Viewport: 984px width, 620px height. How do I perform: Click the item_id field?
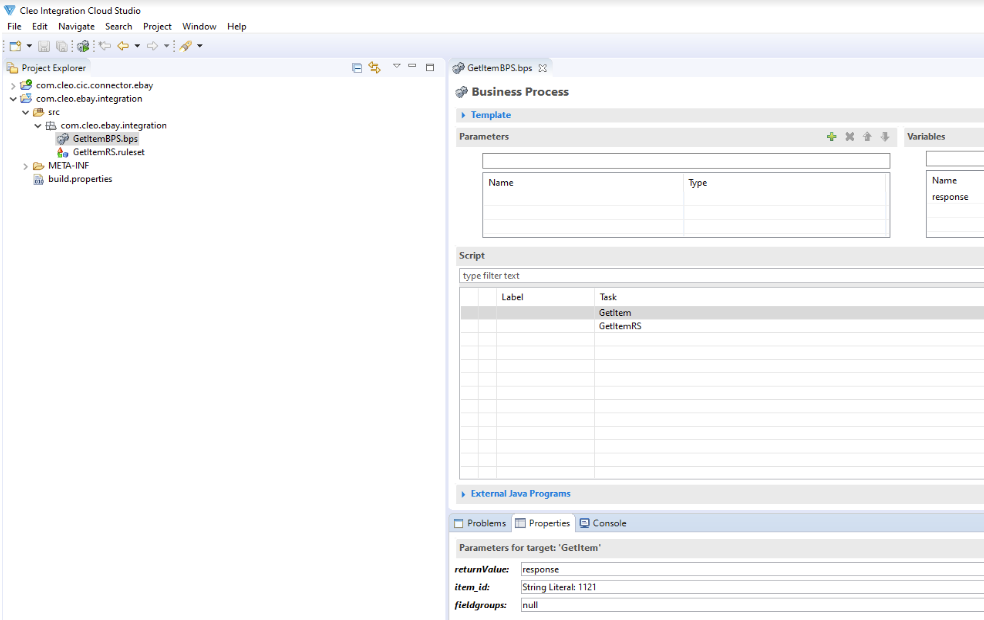[752, 587]
